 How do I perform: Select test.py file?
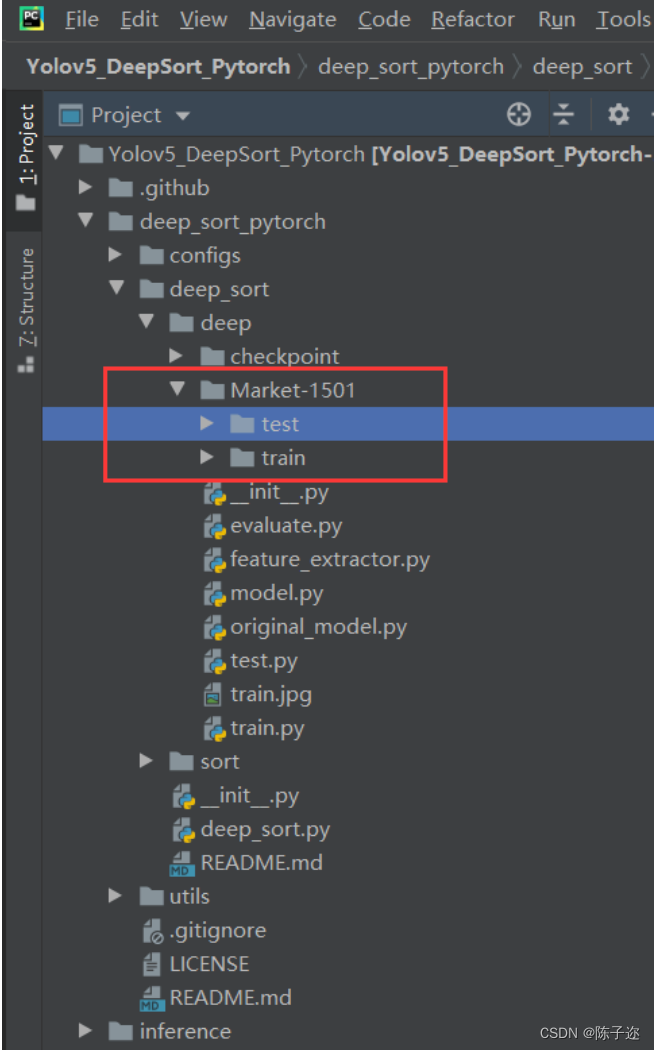pos(251,661)
